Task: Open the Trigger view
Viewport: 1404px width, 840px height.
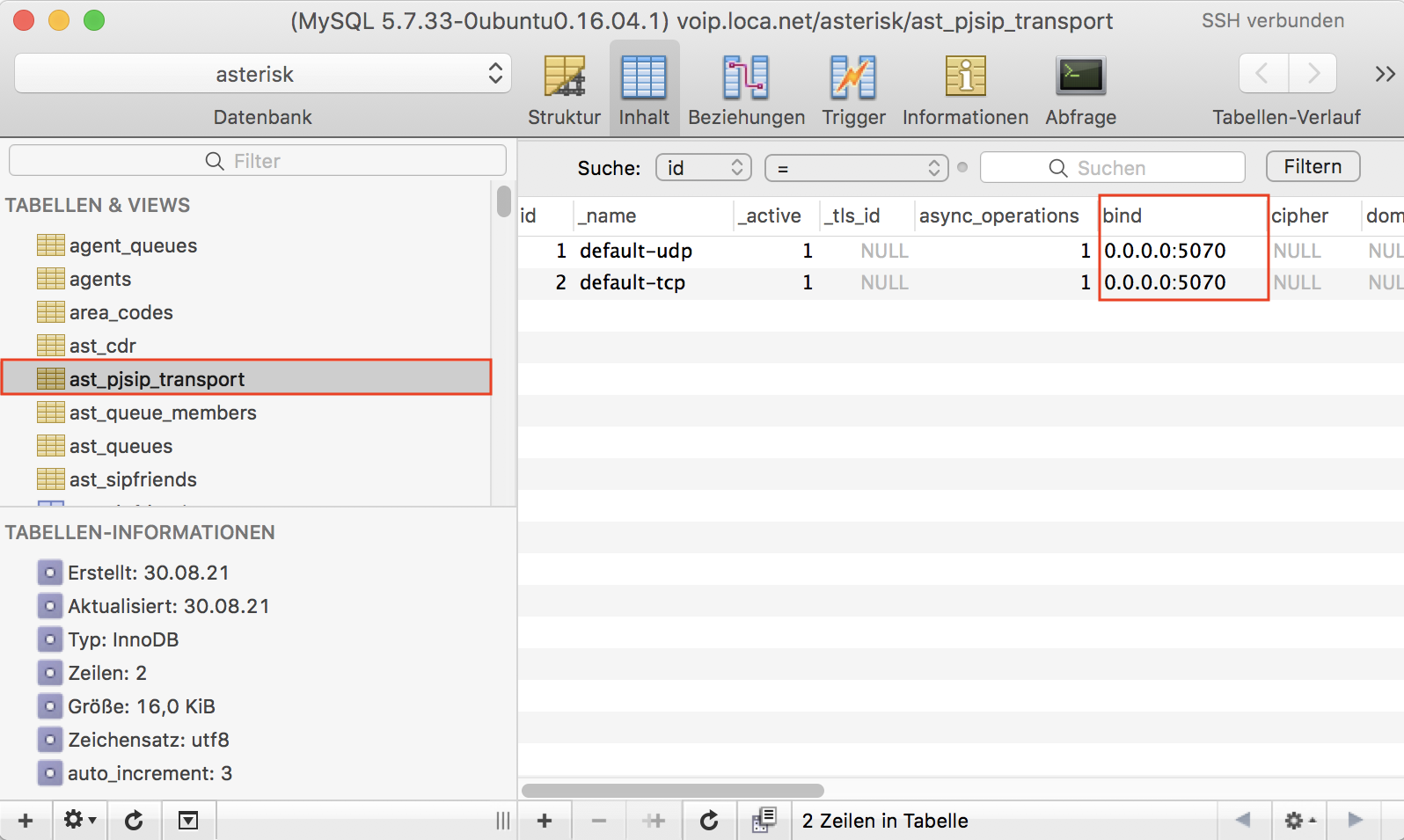Action: 852,90
